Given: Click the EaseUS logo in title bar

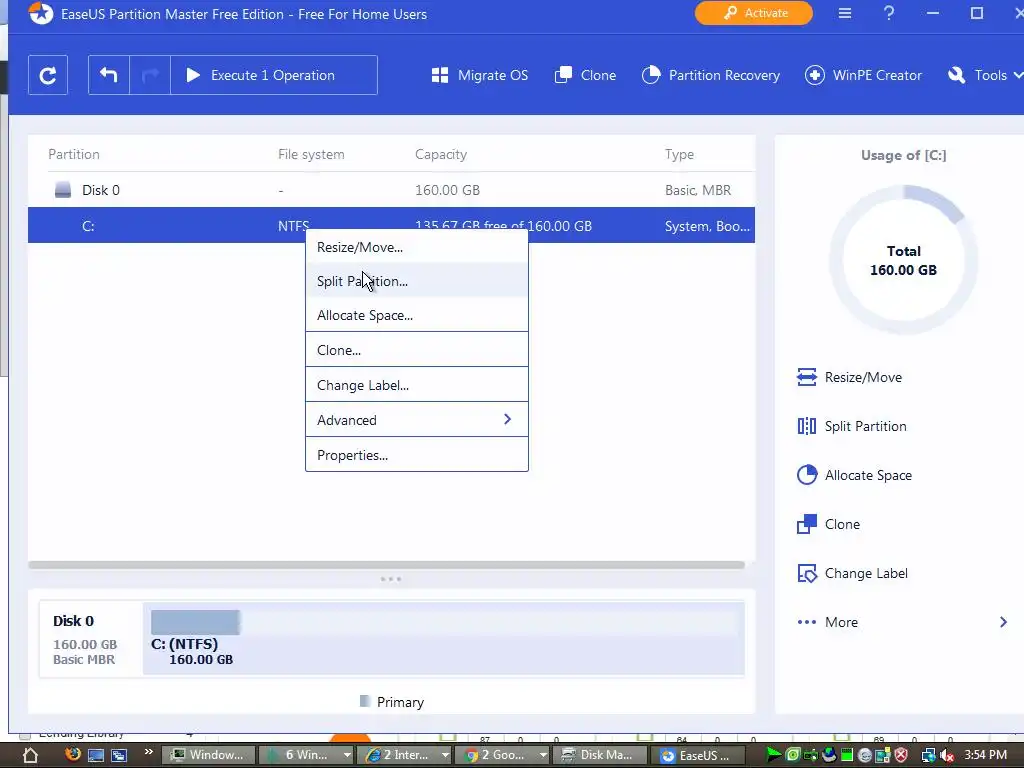Looking at the screenshot, I should point(40,13).
